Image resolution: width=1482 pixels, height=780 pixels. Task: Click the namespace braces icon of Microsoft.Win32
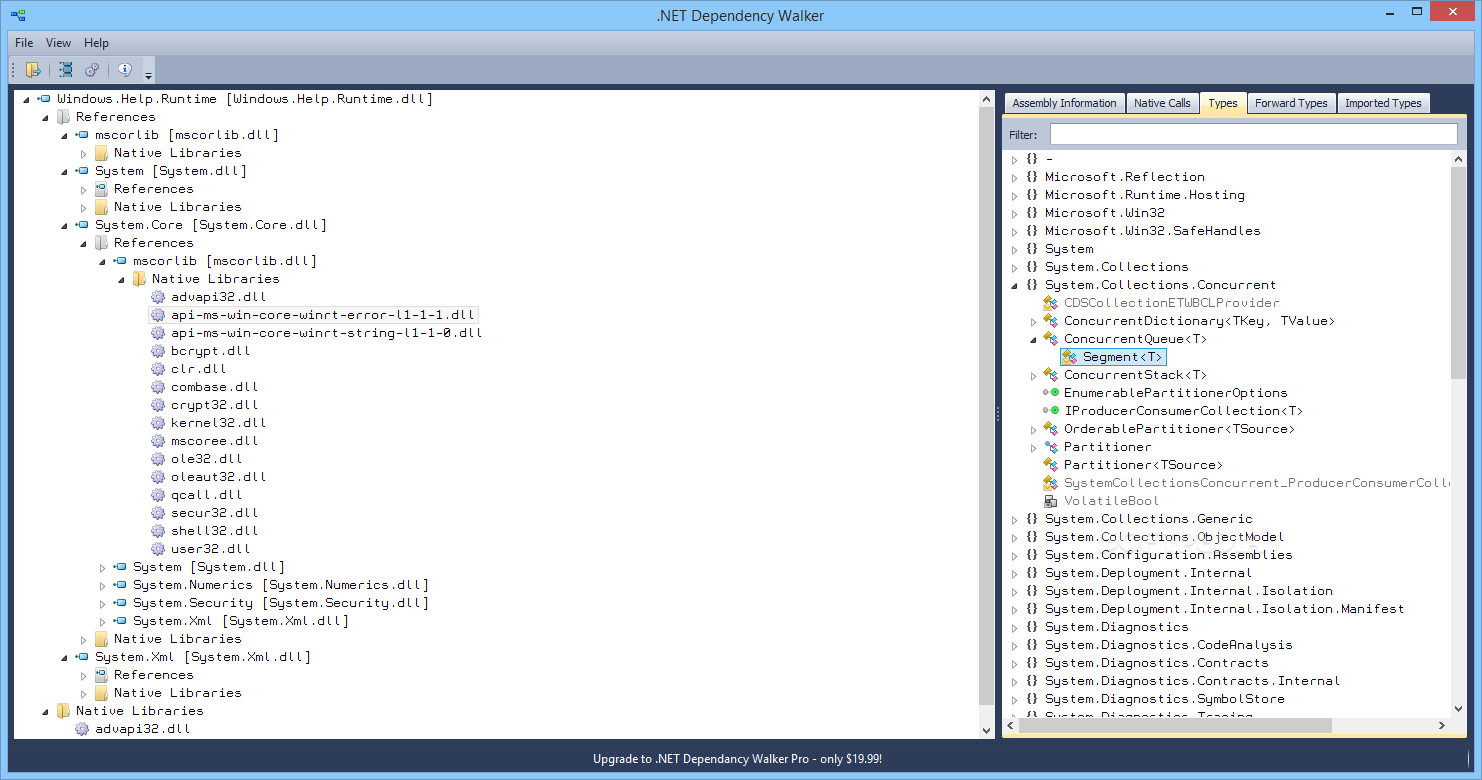click(x=1032, y=213)
